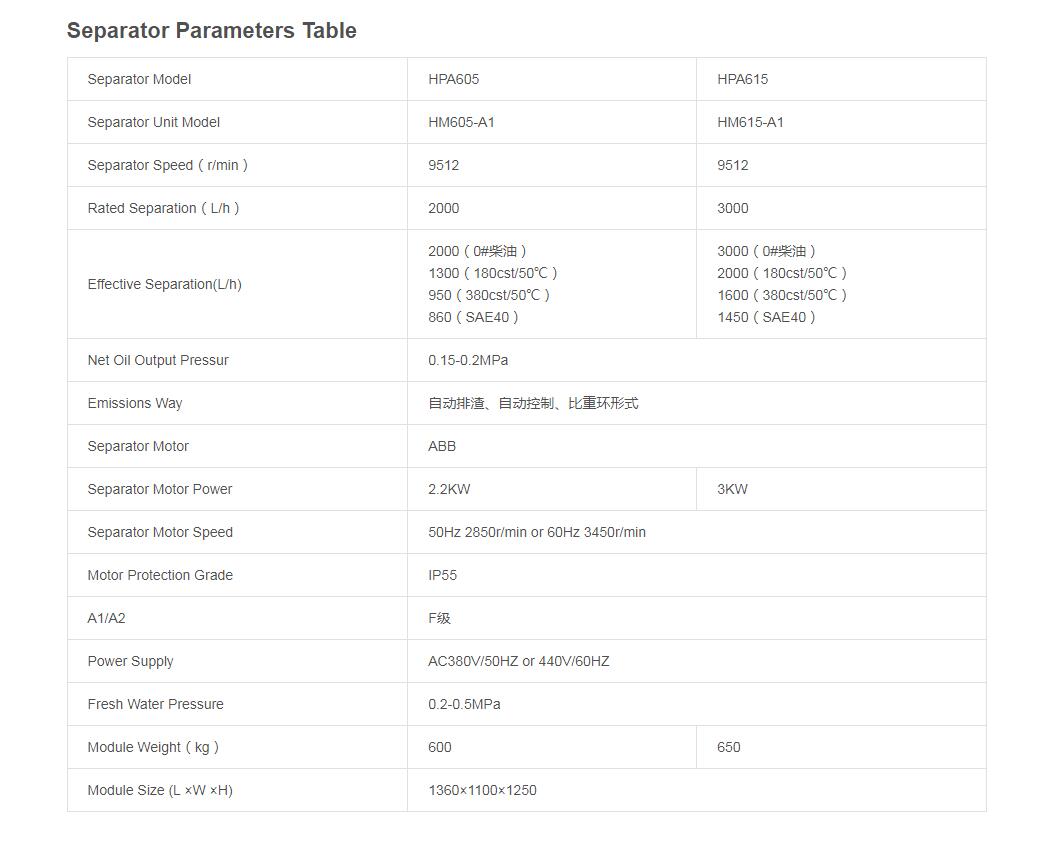Select the ABB motor cell

pyautogui.click(x=442, y=446)
